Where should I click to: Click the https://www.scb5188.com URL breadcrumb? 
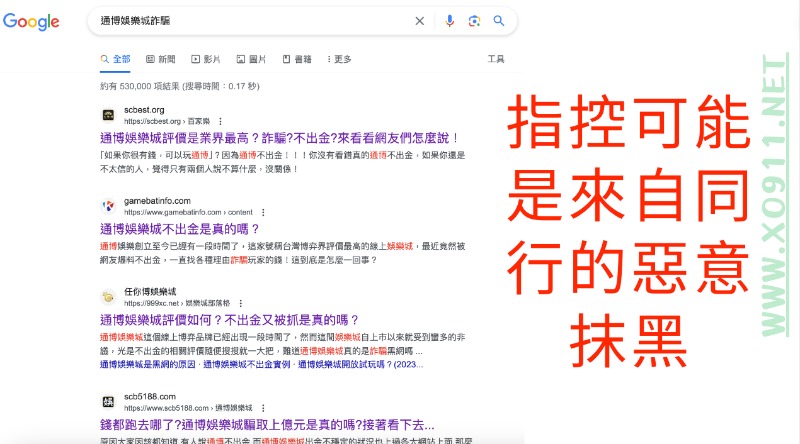(x=188, y=408)
